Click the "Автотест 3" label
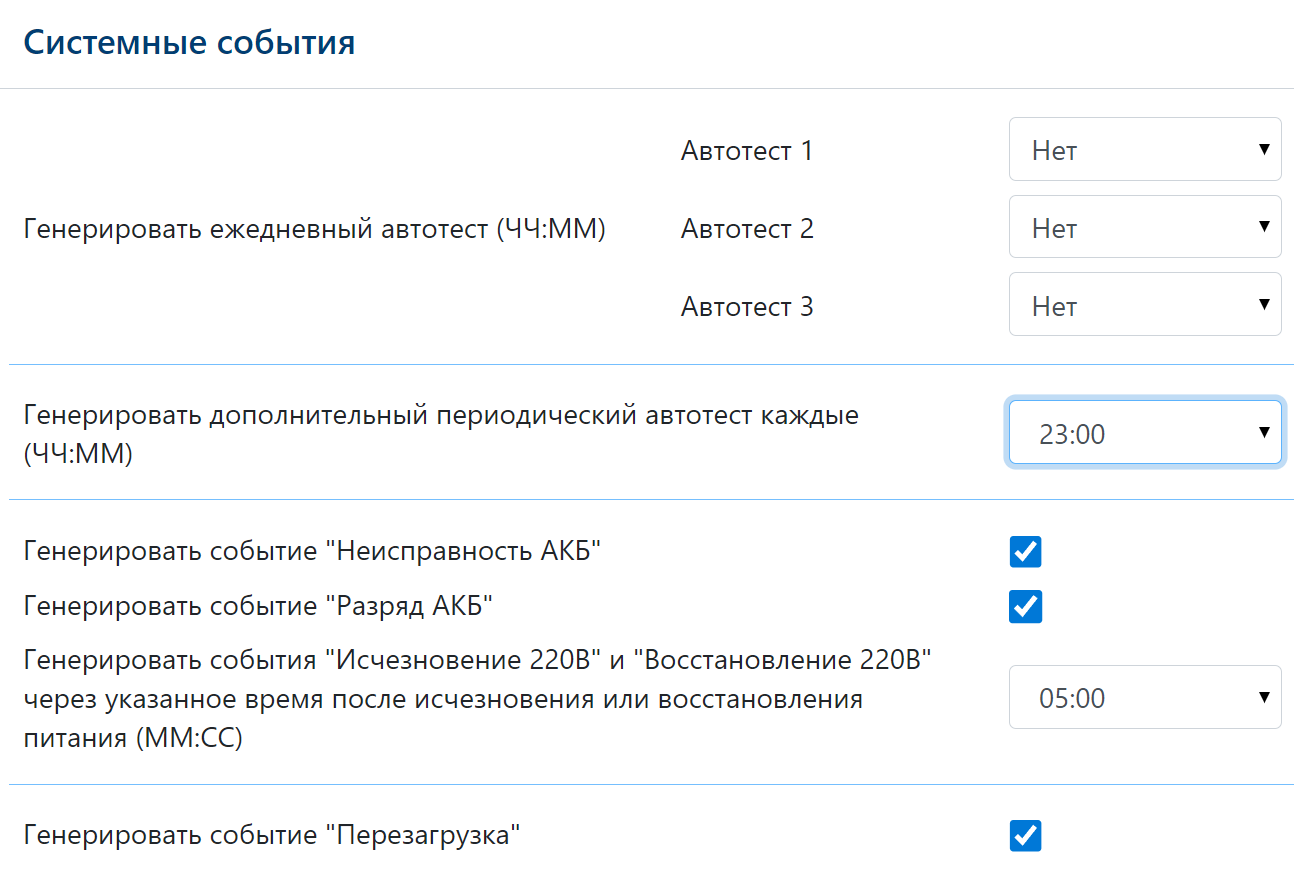This screenshot has height=880, width=1294. [746, 306]
